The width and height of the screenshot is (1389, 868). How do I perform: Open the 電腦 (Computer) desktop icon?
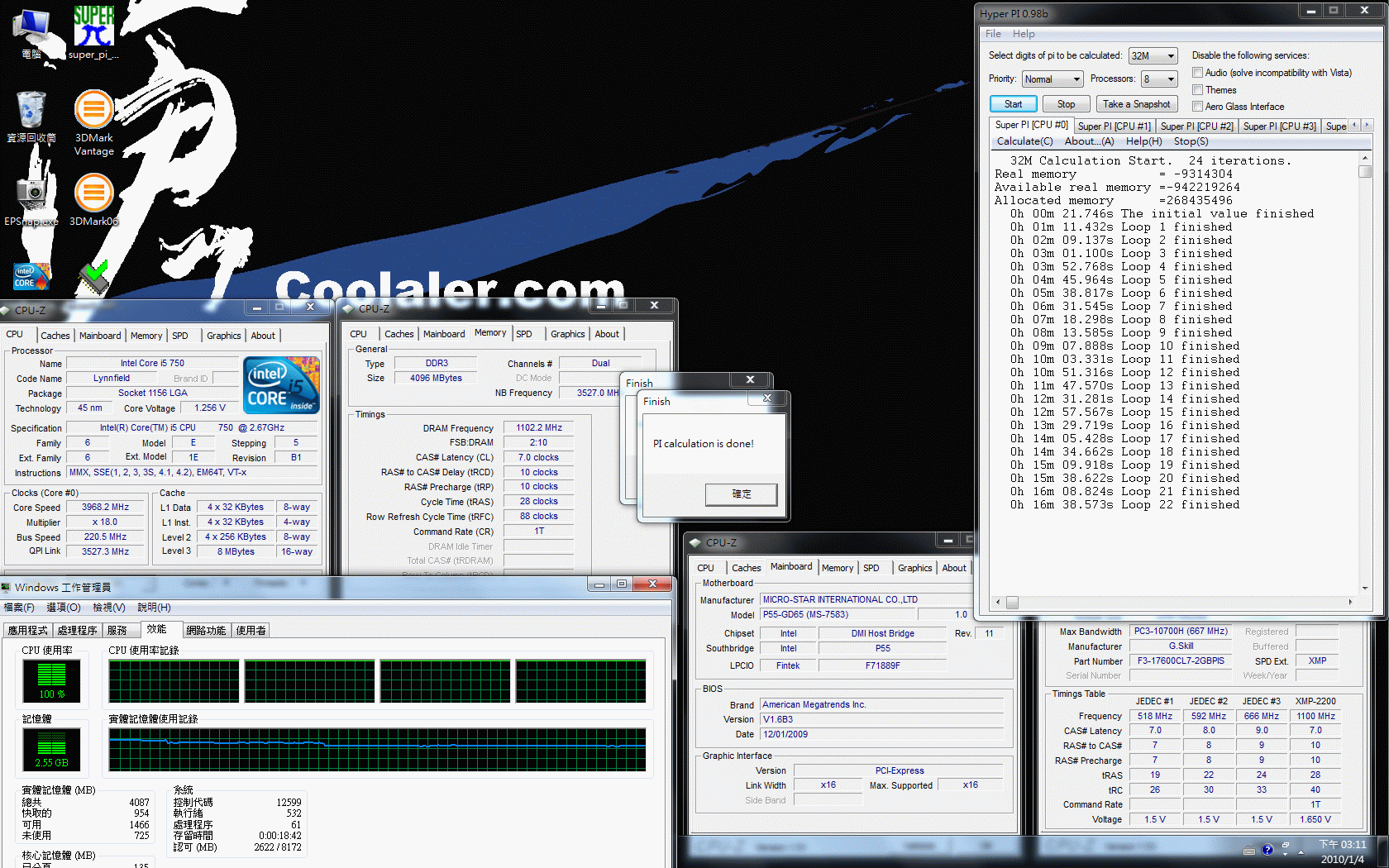tap(31, 33)
